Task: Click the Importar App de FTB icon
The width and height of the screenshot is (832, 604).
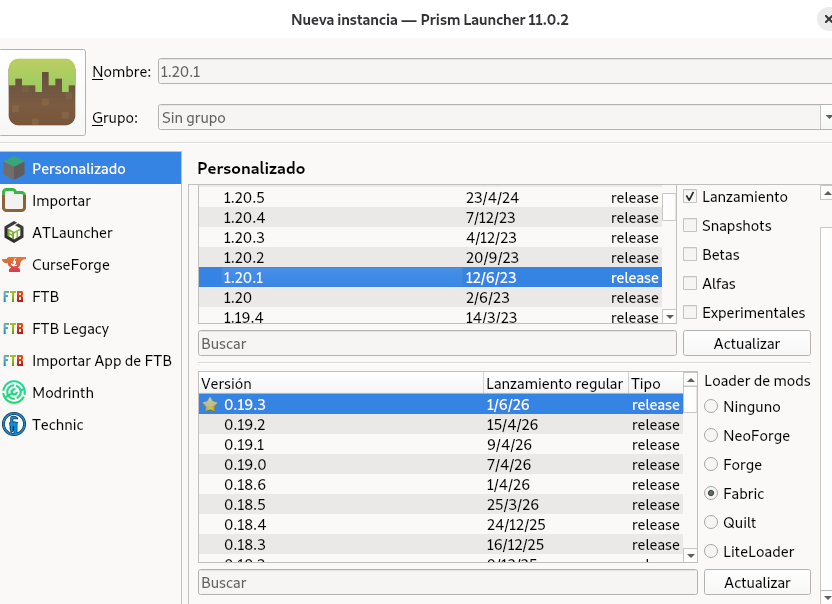Action: pyautogui.click(x=13, y=360)
